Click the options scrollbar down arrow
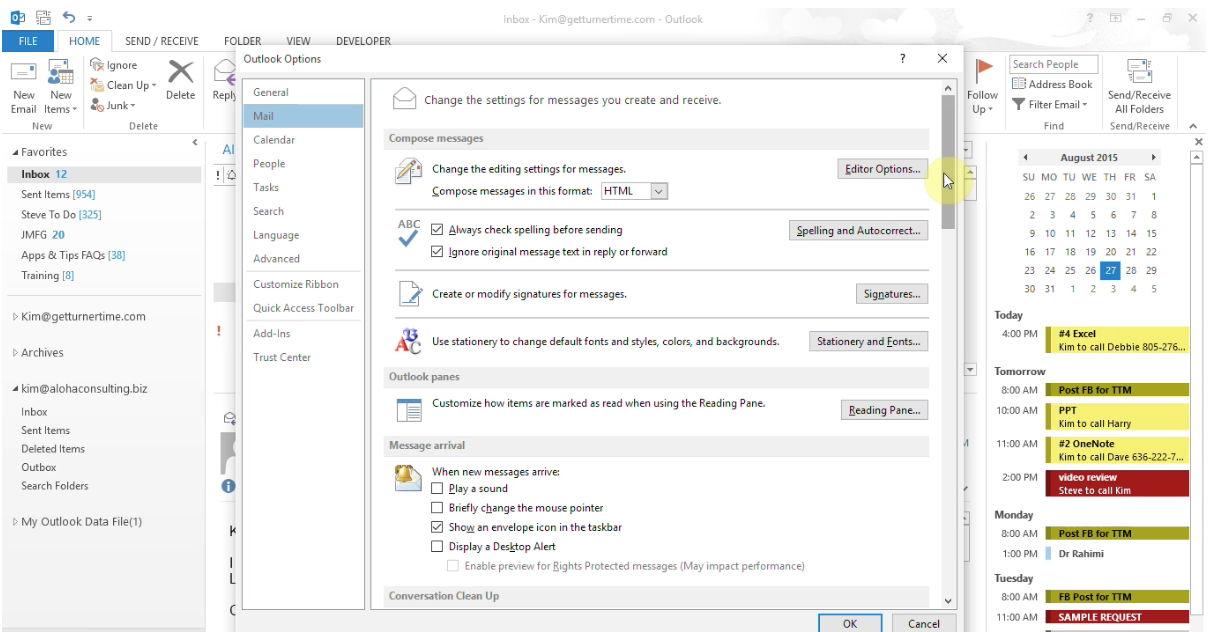This screenshot has width=1208, height=632. (948, 600)
